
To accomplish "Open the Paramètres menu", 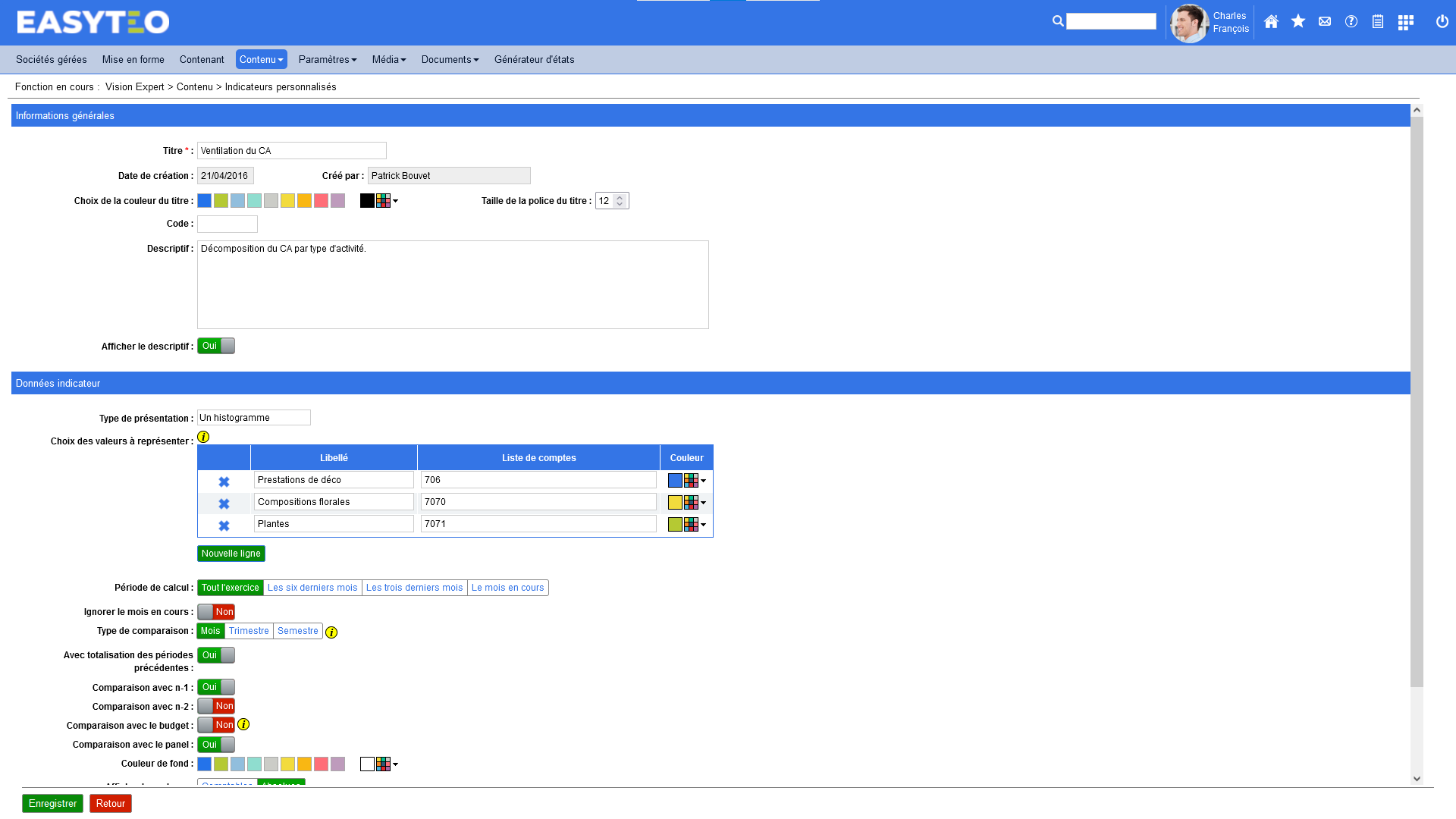I will pyautogui.click(x=327, y=60).
